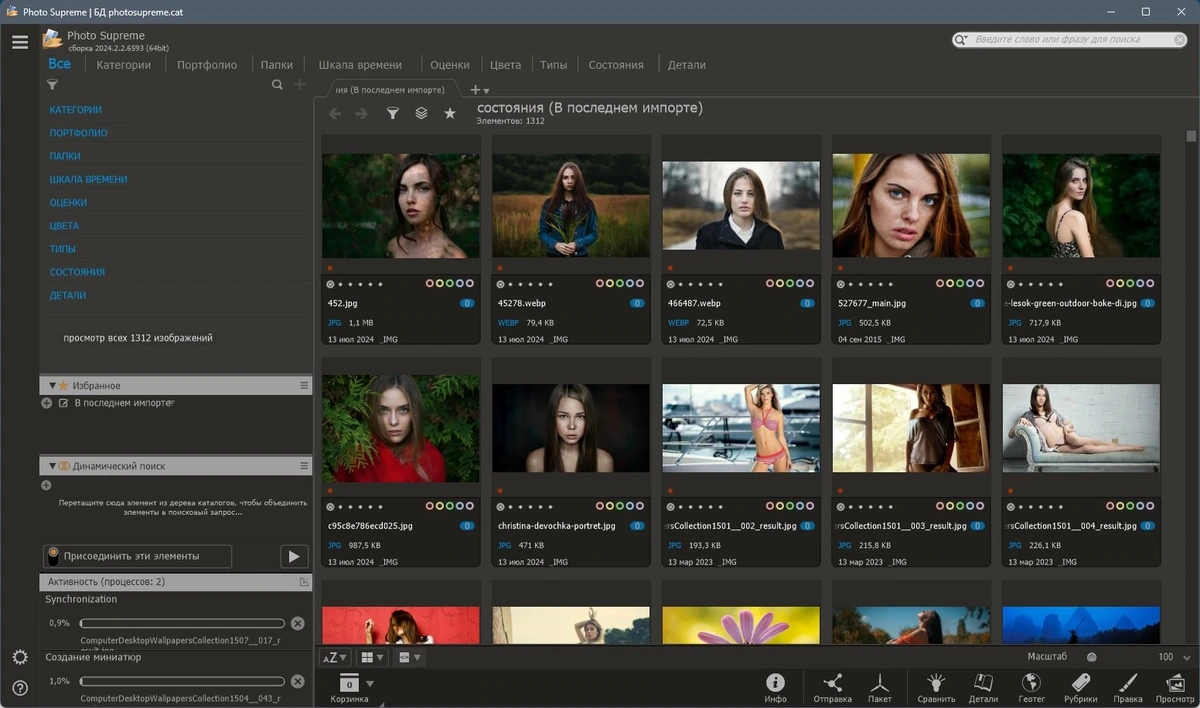Add a favorite with plus beside В последнем импорте
Screen dimensions: 1200x708
tap(46, 403)
